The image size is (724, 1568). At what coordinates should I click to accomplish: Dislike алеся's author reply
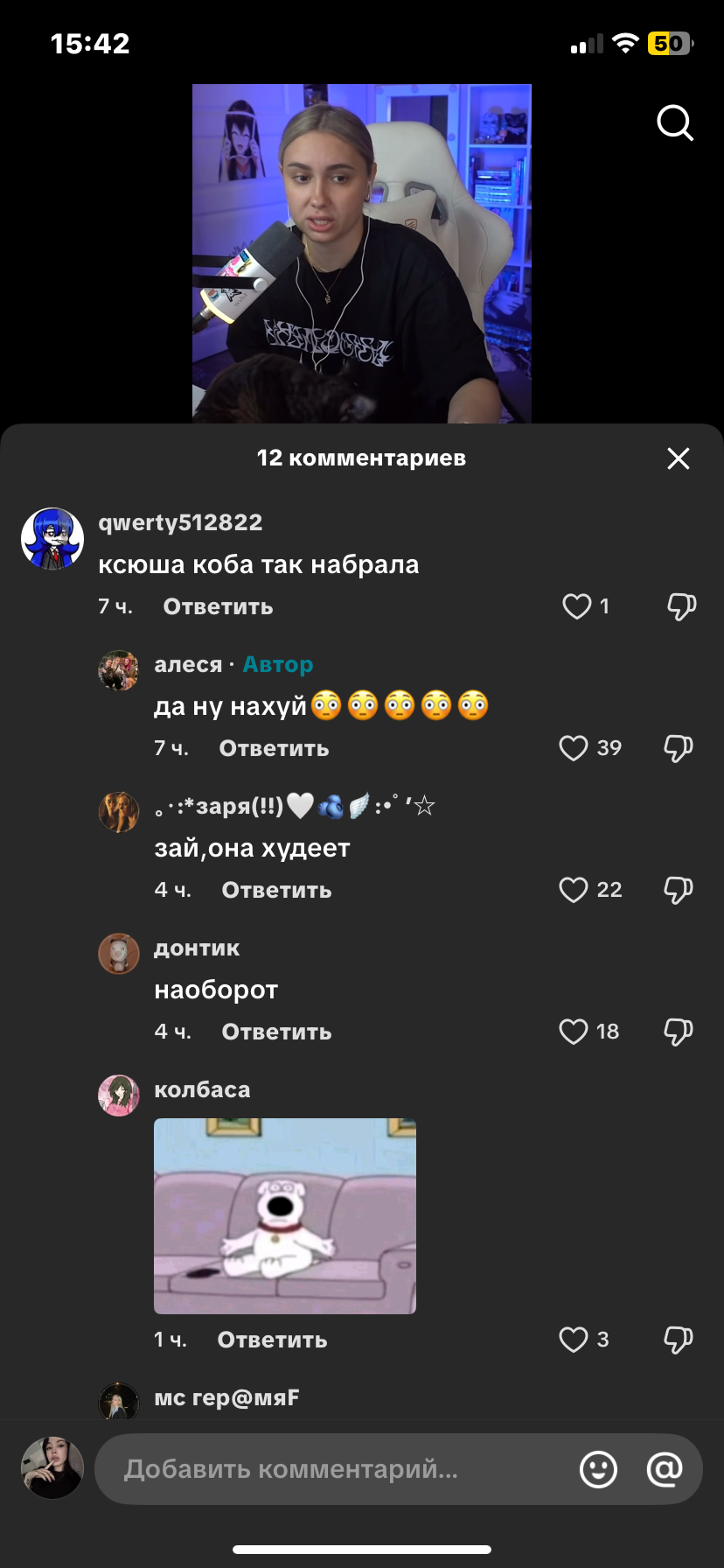(x=679, y=748)
